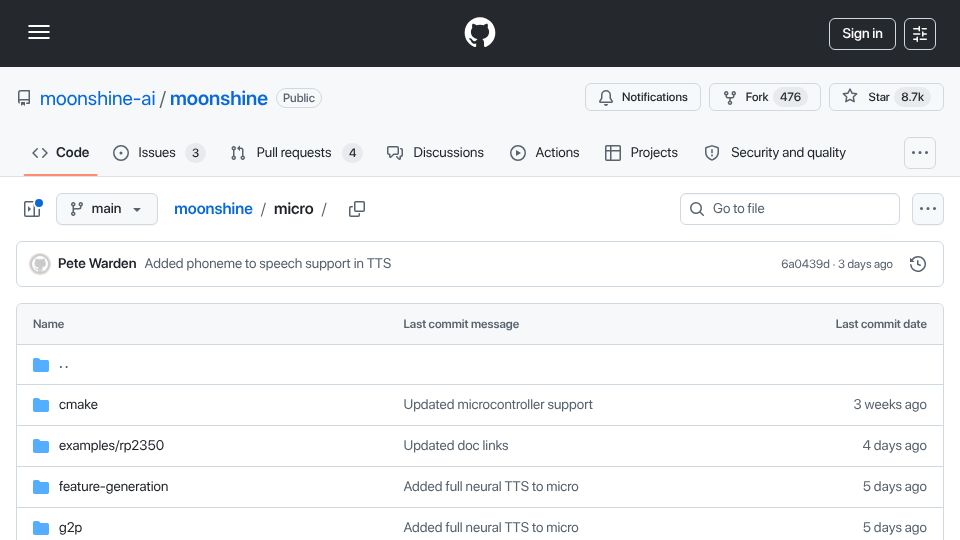
Task: Click the '3 weeks ago' date
Action: coord(890,405)
